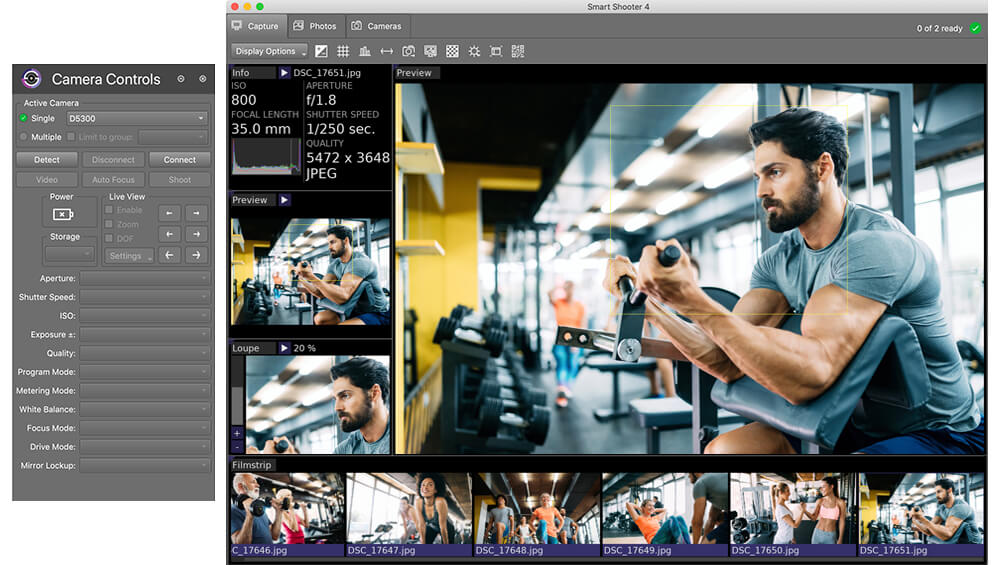The image size is (1000, 565).
Task: Open the Display Options dropdown
Action: (269, 51)
